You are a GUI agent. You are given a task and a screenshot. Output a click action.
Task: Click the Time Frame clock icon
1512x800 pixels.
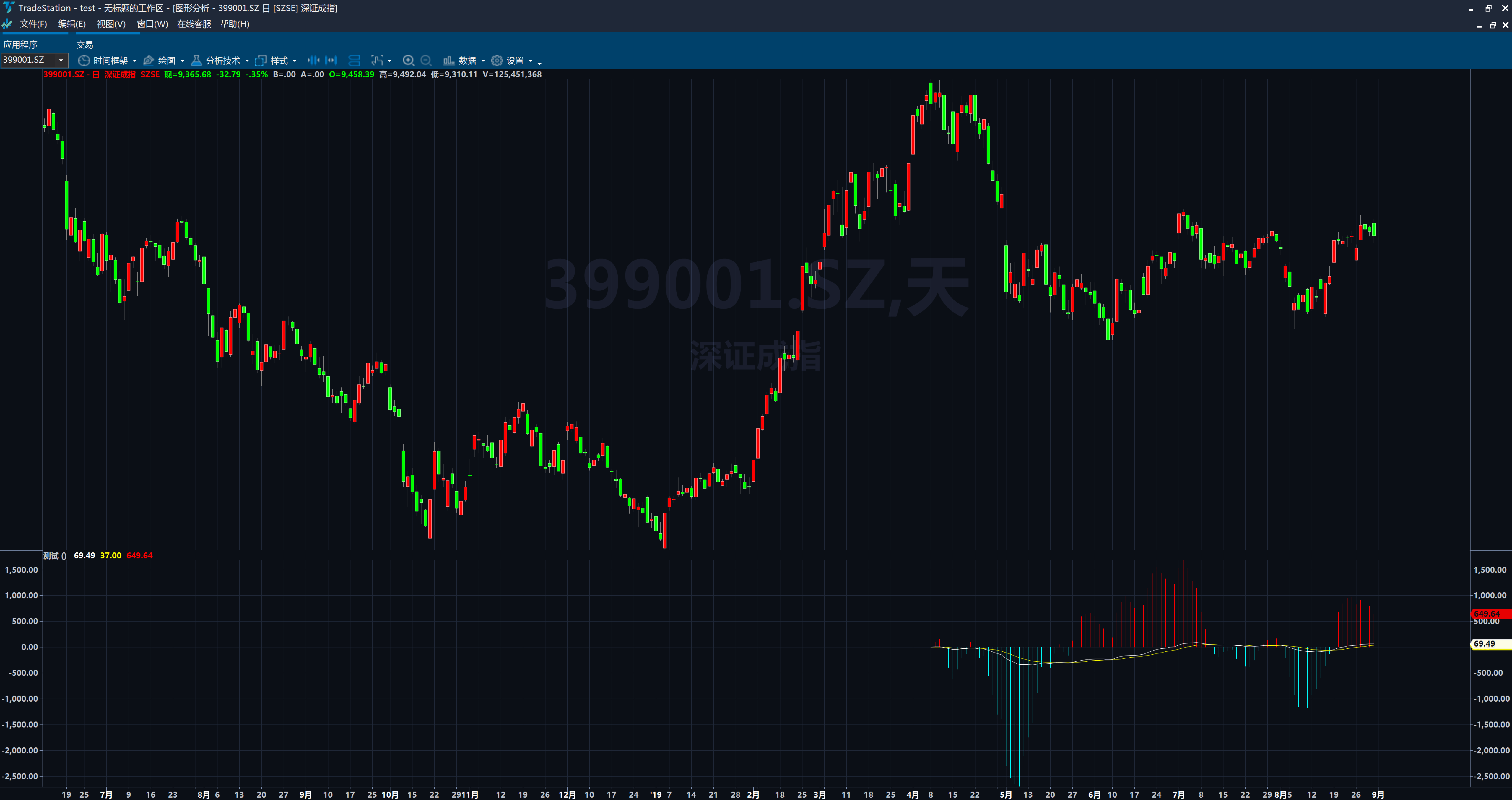[84, 61]
